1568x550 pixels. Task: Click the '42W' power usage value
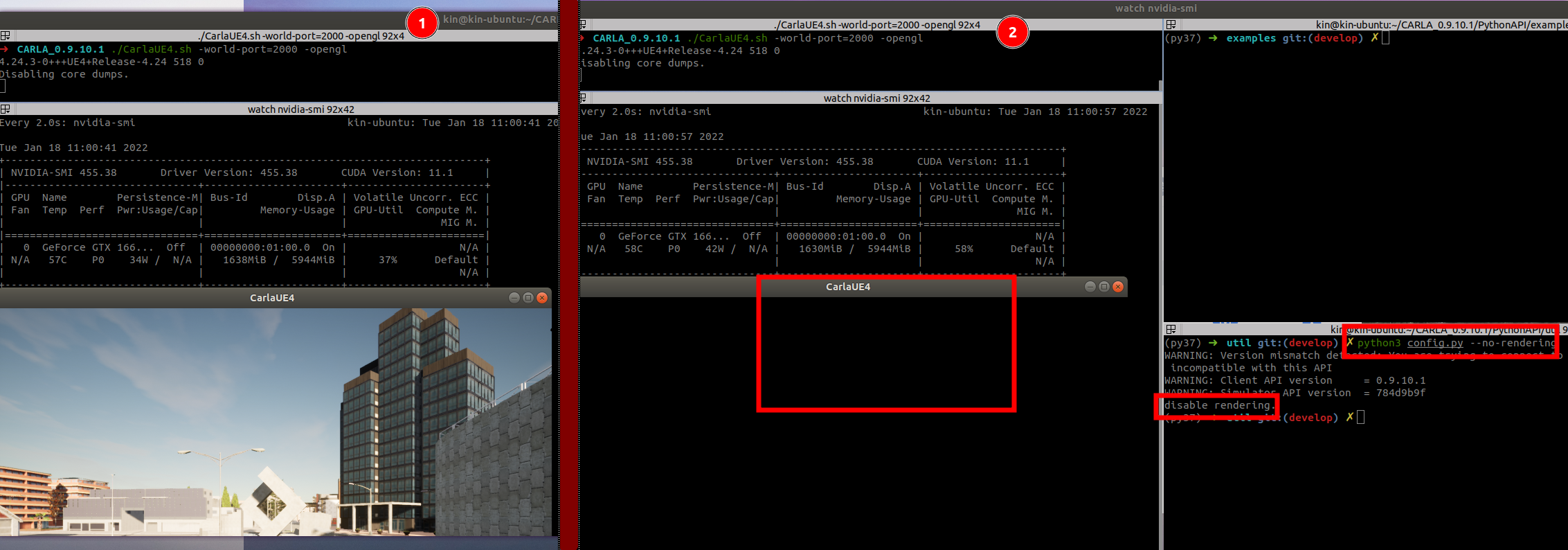[714, 249]
